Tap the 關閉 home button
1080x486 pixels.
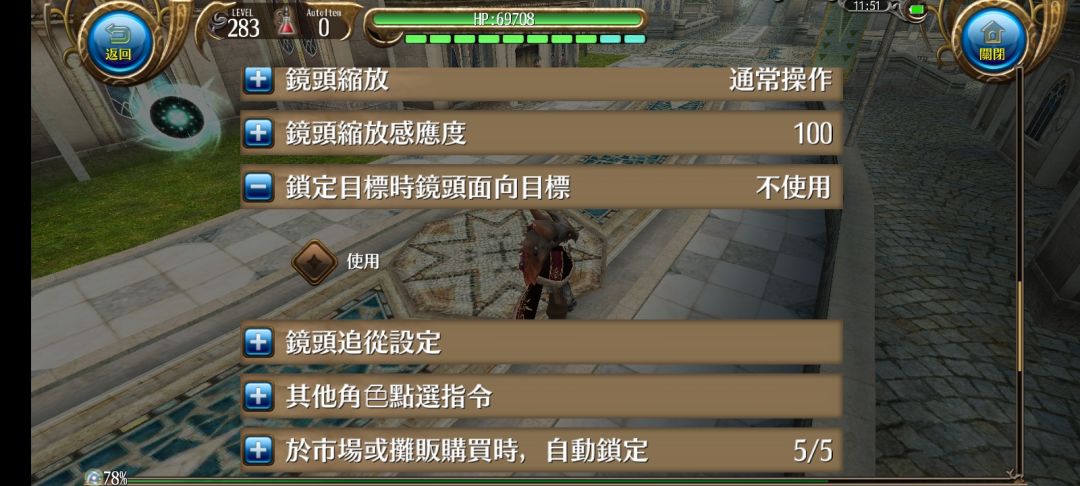(x=992, y=41)
